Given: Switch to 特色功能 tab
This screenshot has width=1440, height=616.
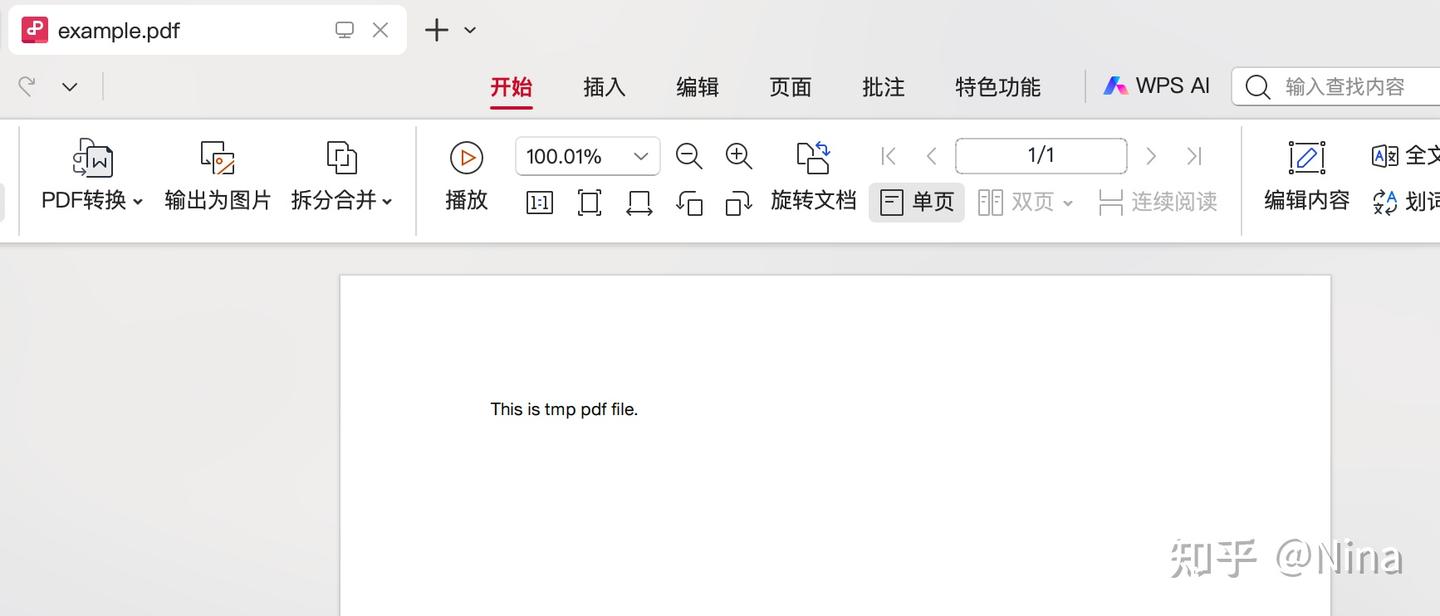Looking at the screenshot, I should pos(998,87).
